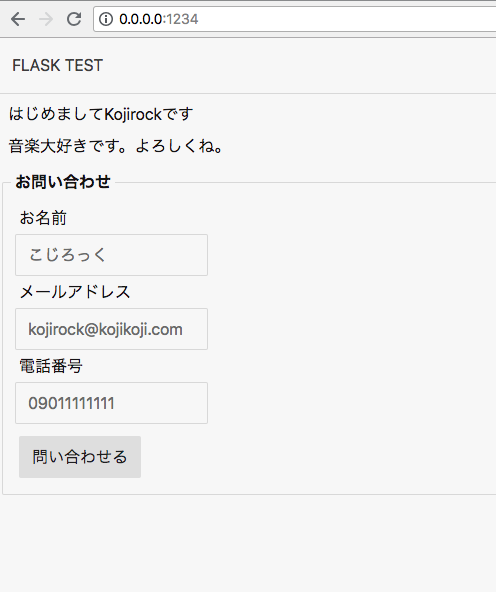496x592 pixels.
Task: Click the お問い合わせ fieldset legend
Action: (63, 182)
